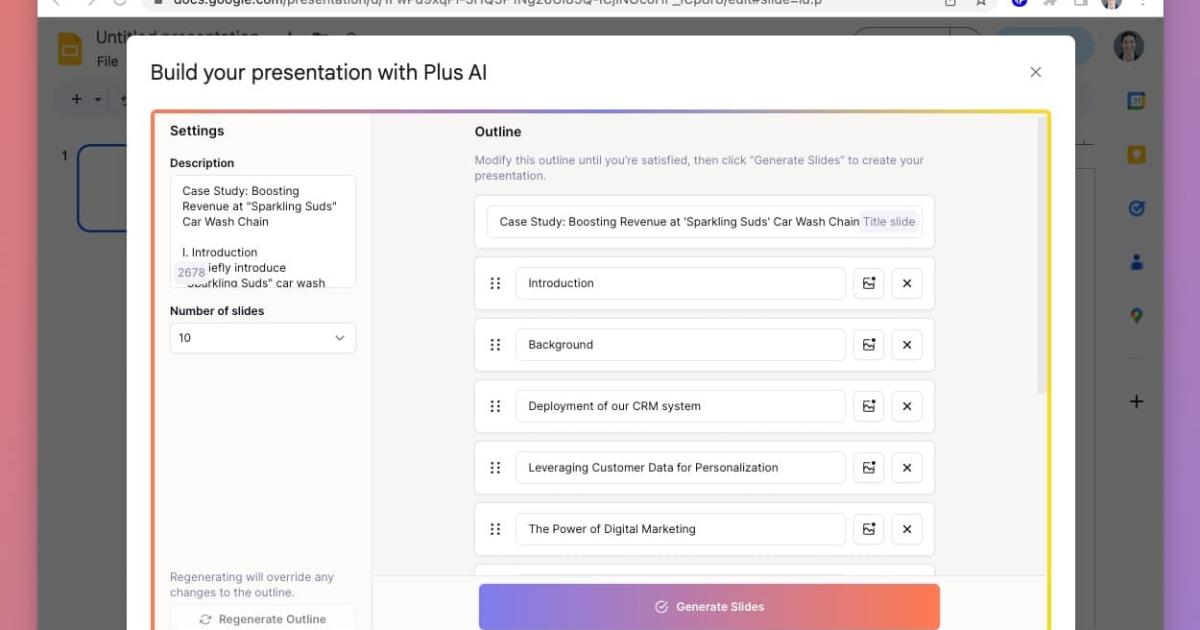Screen dimensions: 1200x630
Task: Open the Number of slides dropdown
Action: (262, 338)
